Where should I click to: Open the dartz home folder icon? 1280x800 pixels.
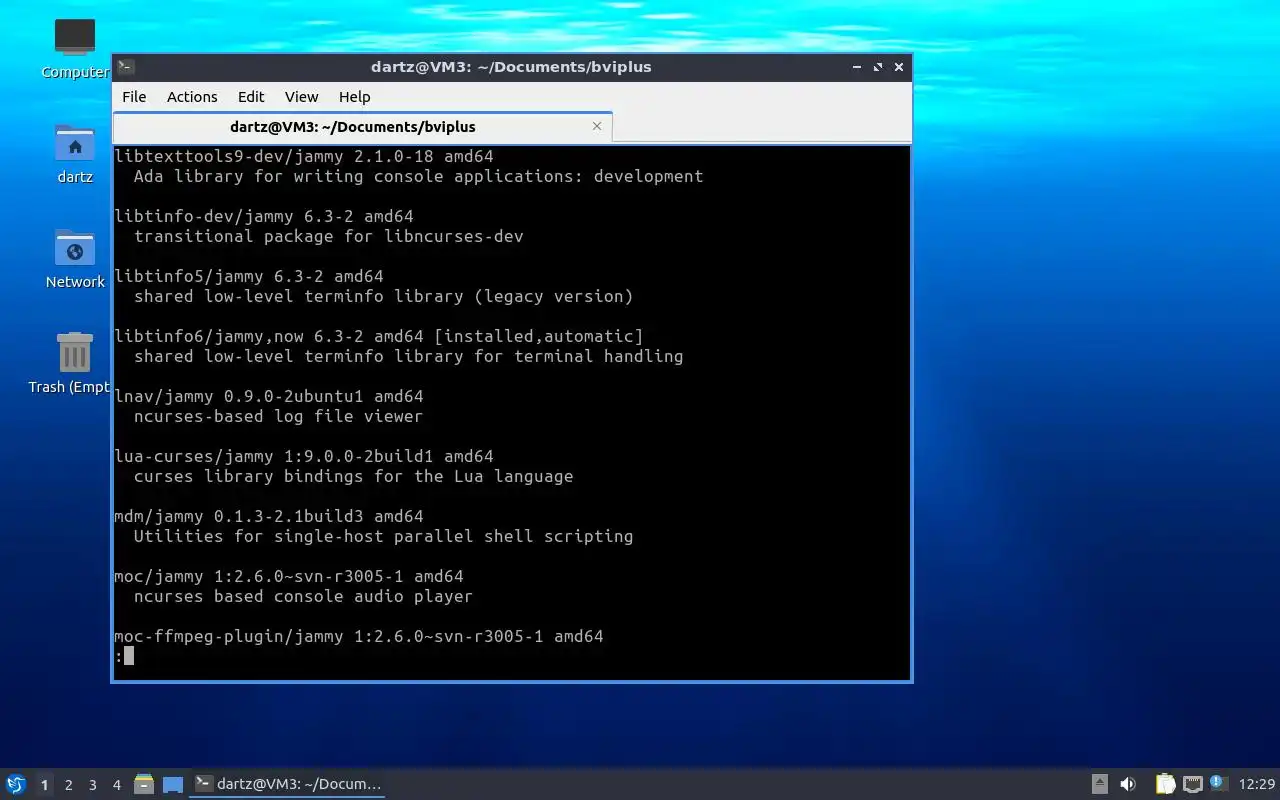click(75, 154)
